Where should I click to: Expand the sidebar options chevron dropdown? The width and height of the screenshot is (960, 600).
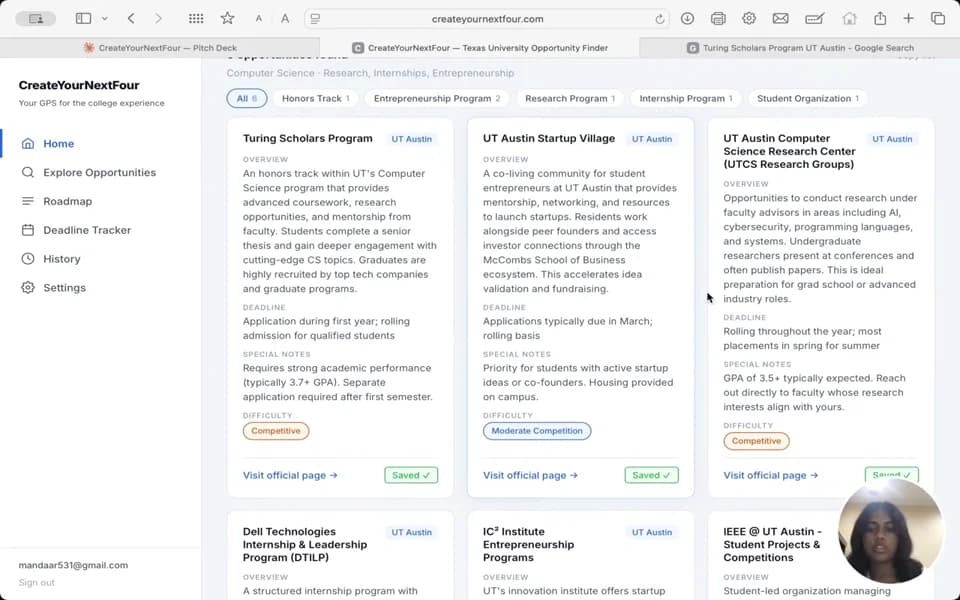(105, 19)
